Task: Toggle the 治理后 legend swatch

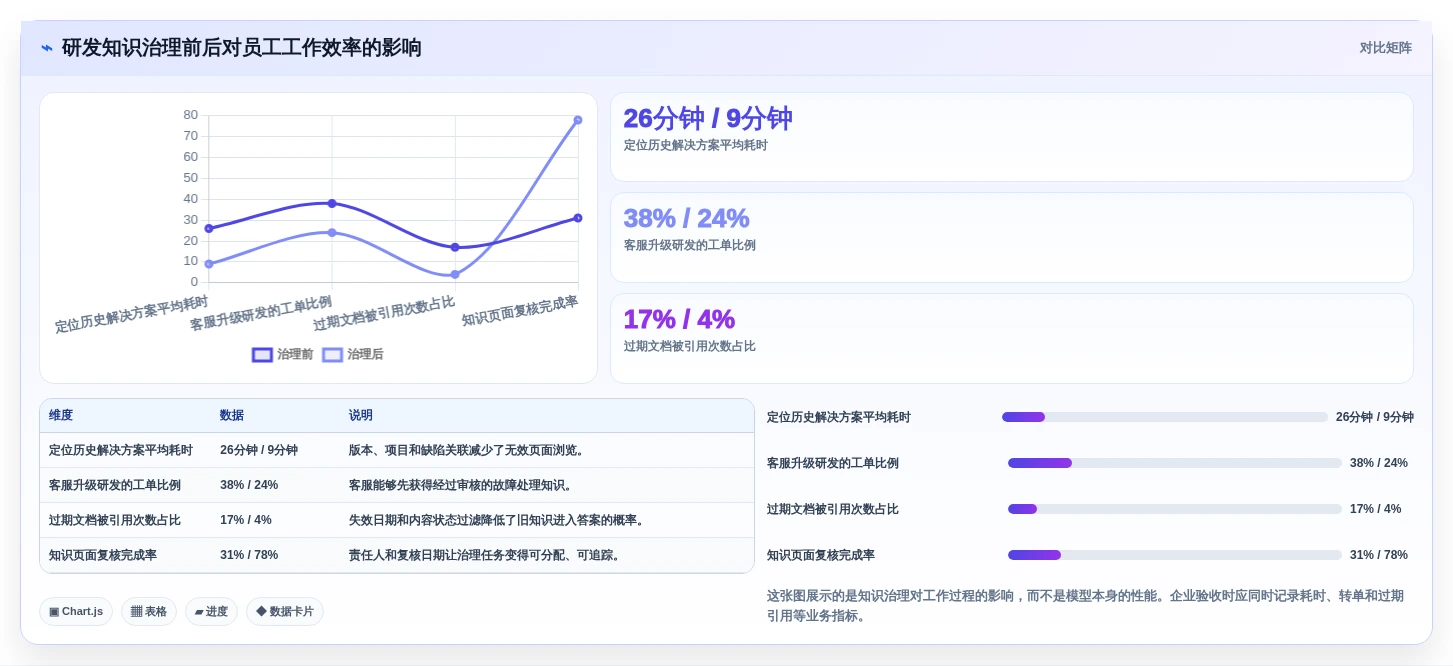Action: coord(332,355)
